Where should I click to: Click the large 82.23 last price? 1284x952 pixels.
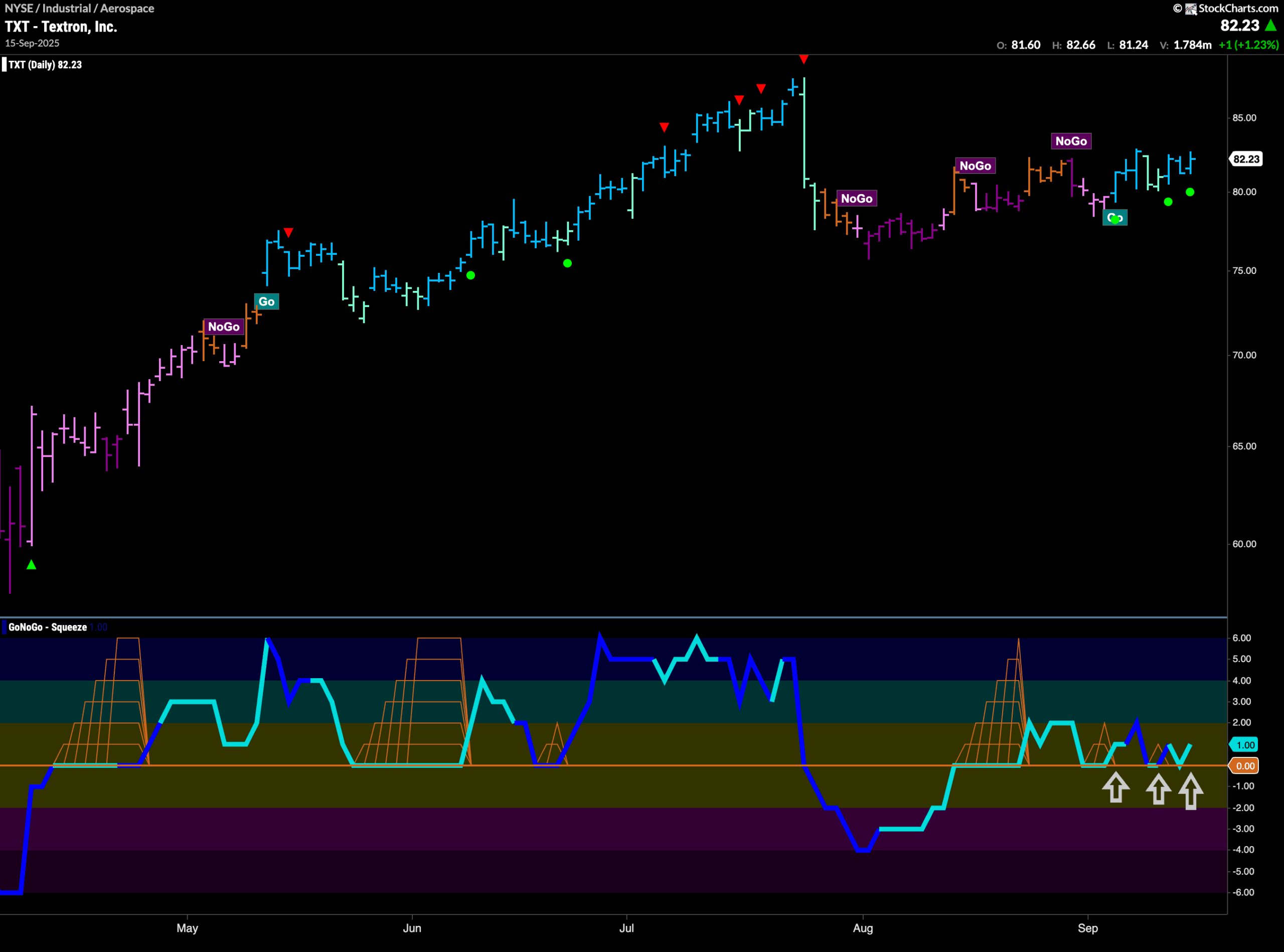[x=1240, y=26]
